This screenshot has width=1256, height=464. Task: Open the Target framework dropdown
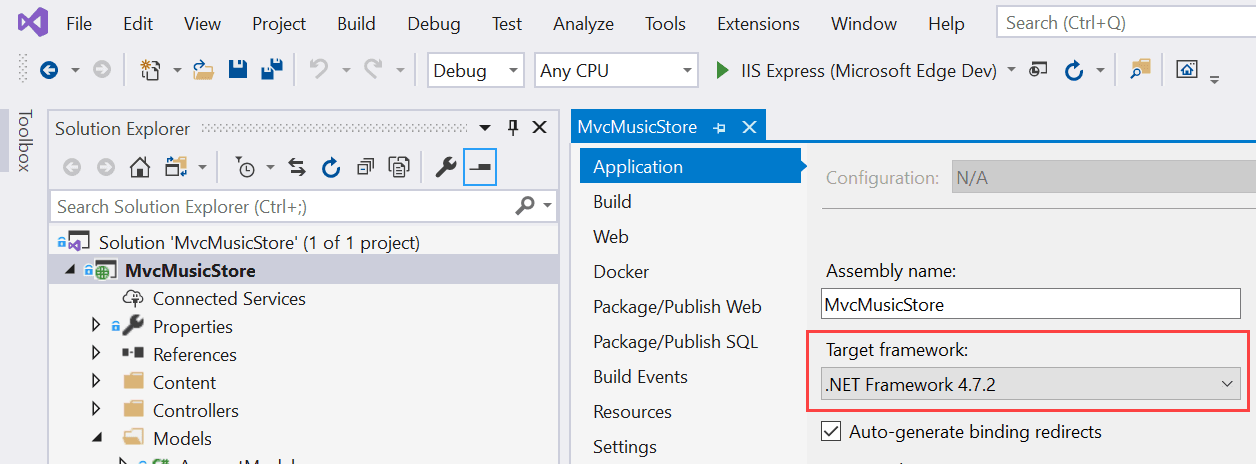[1030, 384]
